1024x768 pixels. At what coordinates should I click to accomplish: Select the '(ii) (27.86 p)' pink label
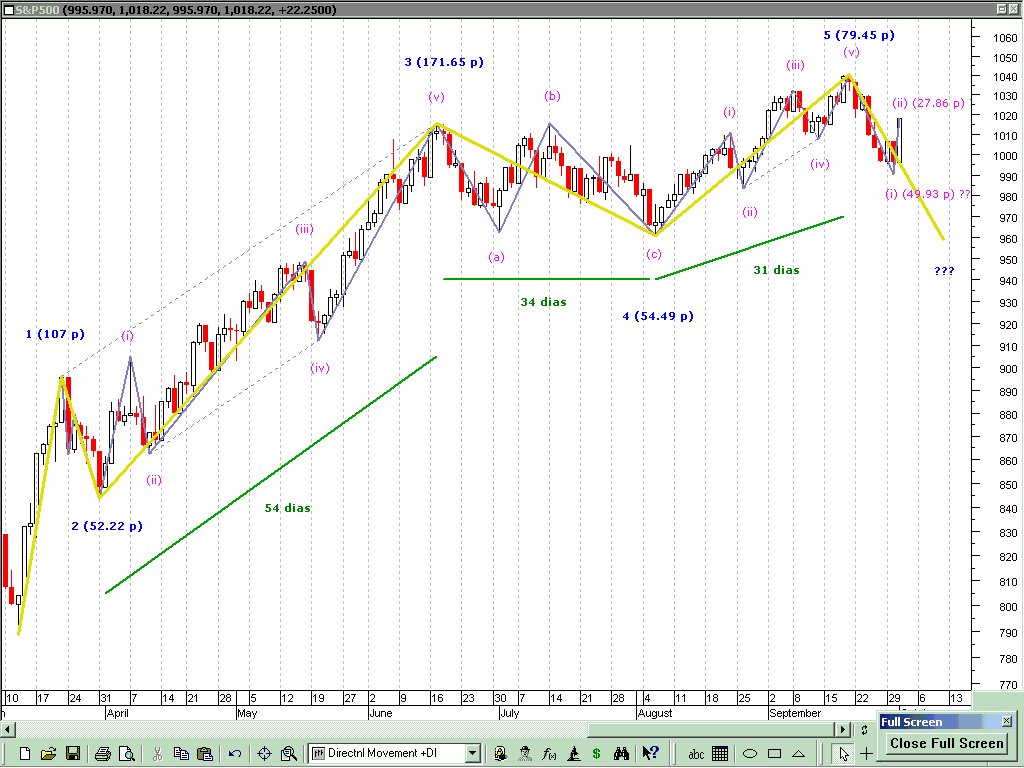click(929, 103)
